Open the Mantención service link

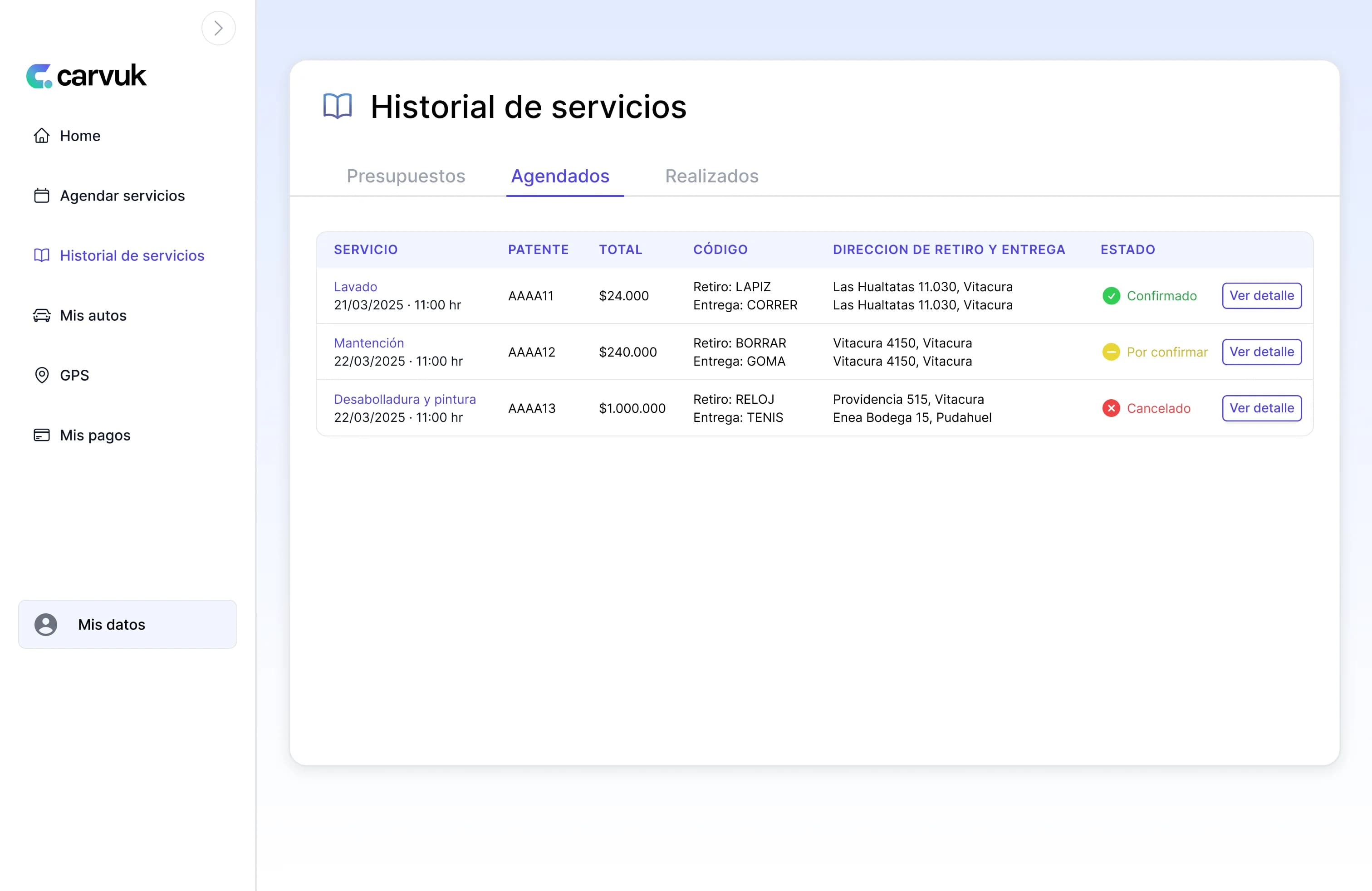tap(369, 343)
